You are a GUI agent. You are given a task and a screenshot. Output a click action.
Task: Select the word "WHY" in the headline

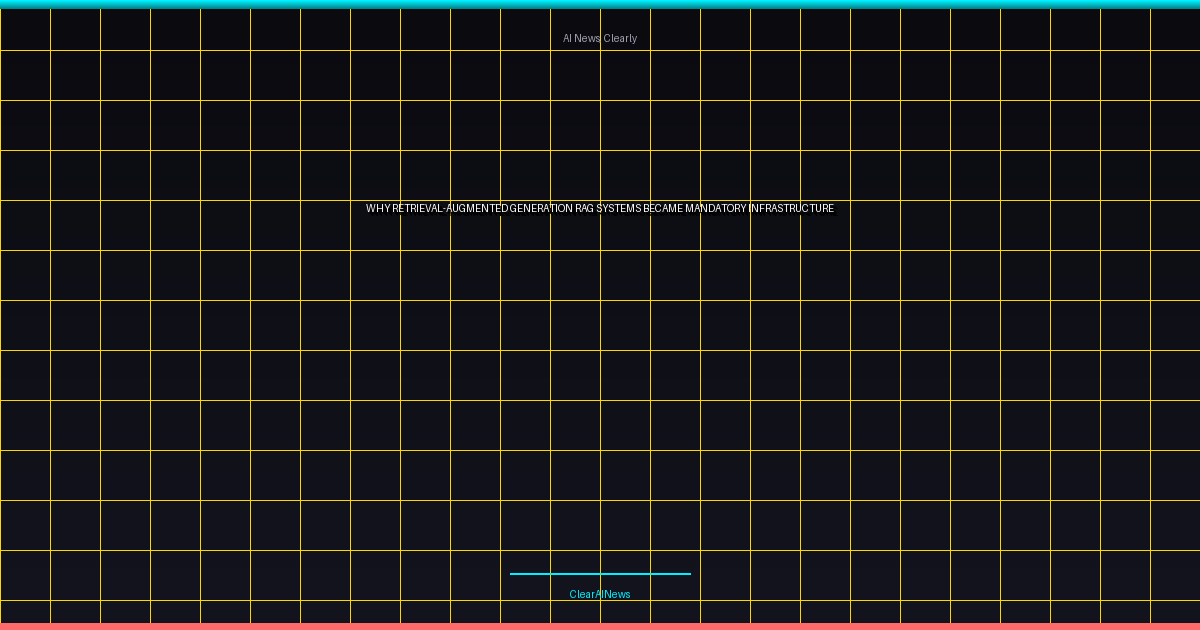pos(378,208)
